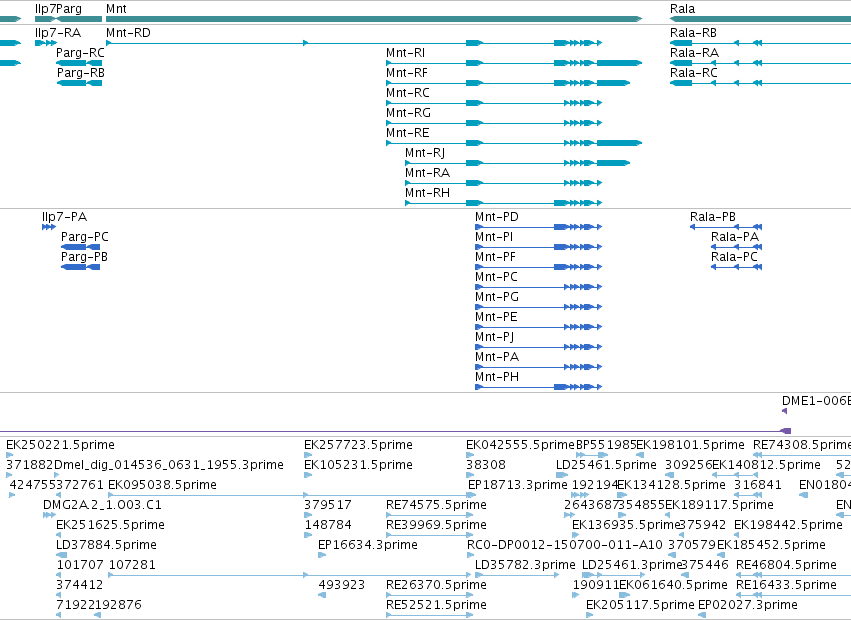Select the RE46804.5prime feature
Screen dimensions: 851x620
pos(786,565)
